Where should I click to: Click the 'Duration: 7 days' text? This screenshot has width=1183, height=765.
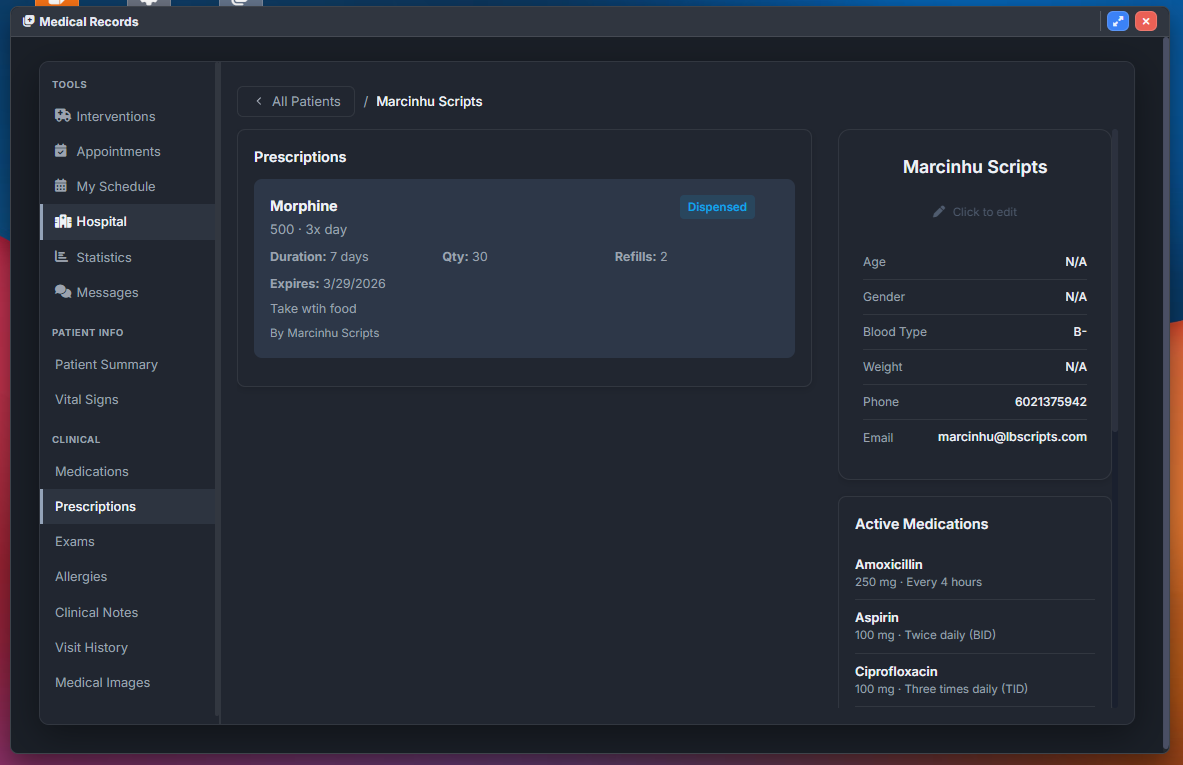coord(319,257)
